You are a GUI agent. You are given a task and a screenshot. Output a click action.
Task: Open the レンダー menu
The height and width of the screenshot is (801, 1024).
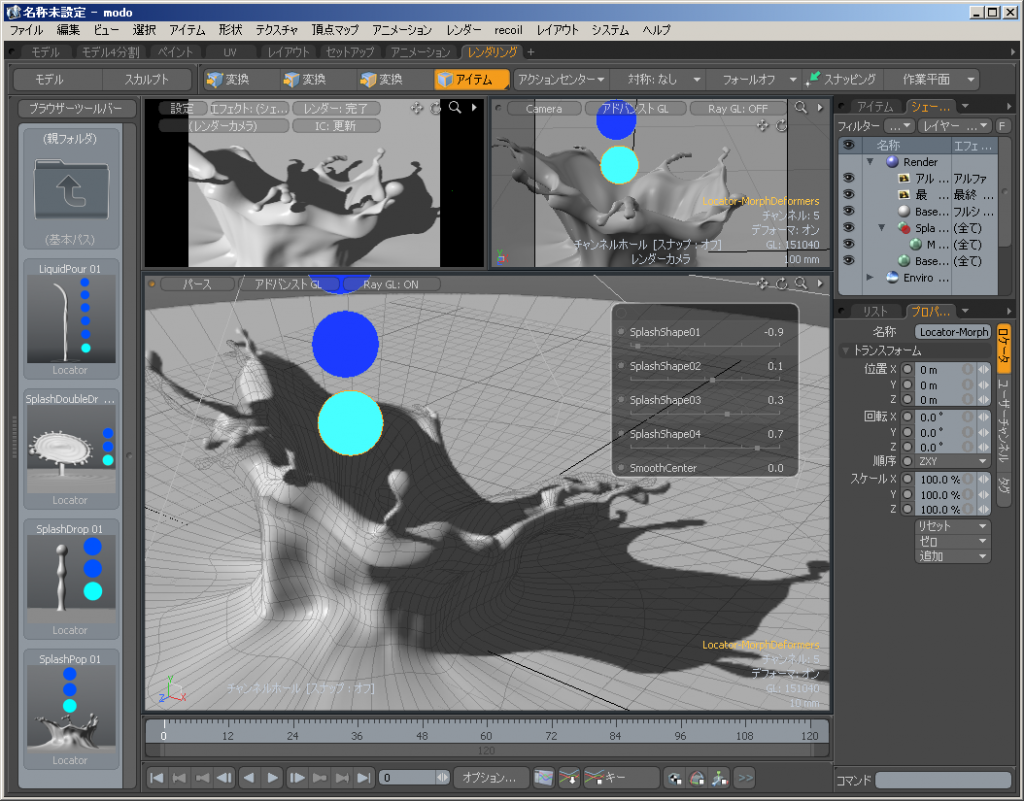tap(460, 29)
